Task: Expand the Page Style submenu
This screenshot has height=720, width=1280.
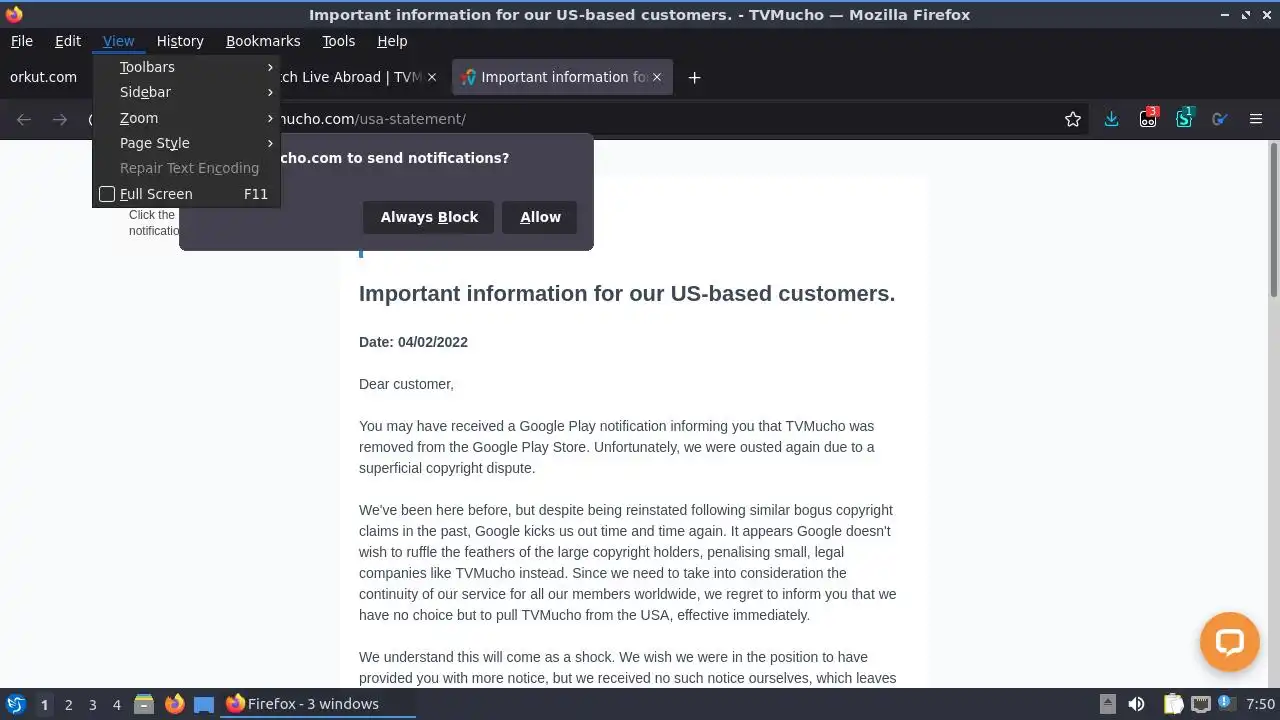Action: (186, 143)
